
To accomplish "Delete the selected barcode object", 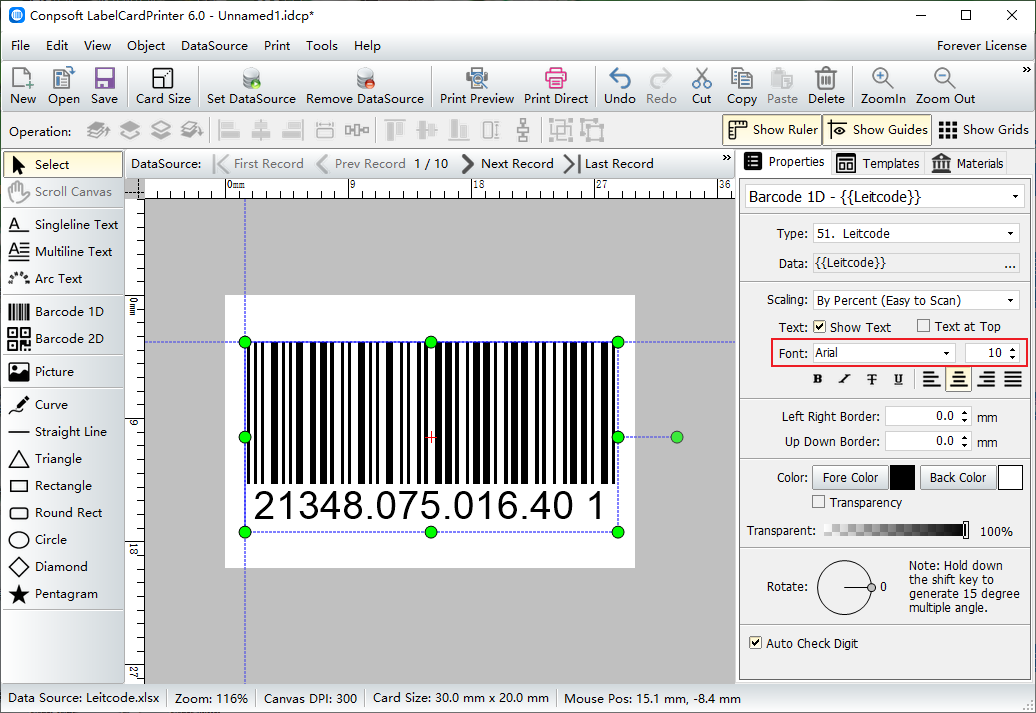I will coord(826,86).
